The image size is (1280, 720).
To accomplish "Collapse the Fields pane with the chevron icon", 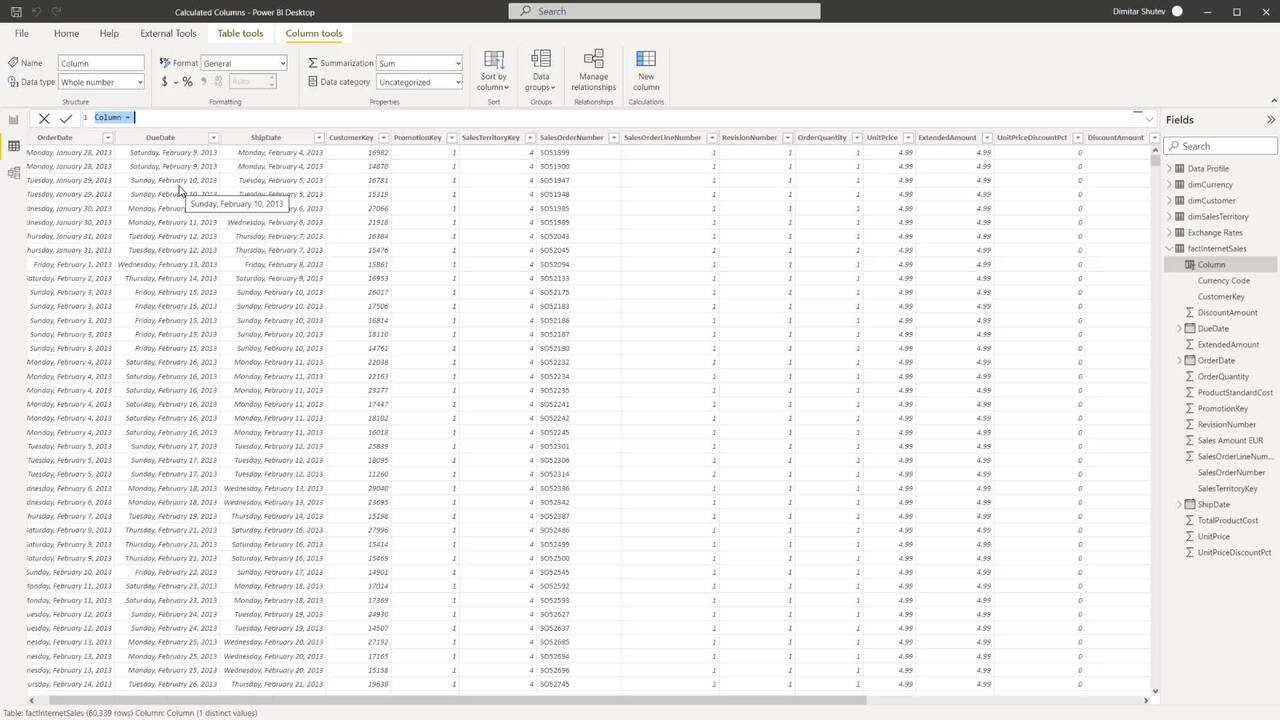I will [x=1270, y=120].
